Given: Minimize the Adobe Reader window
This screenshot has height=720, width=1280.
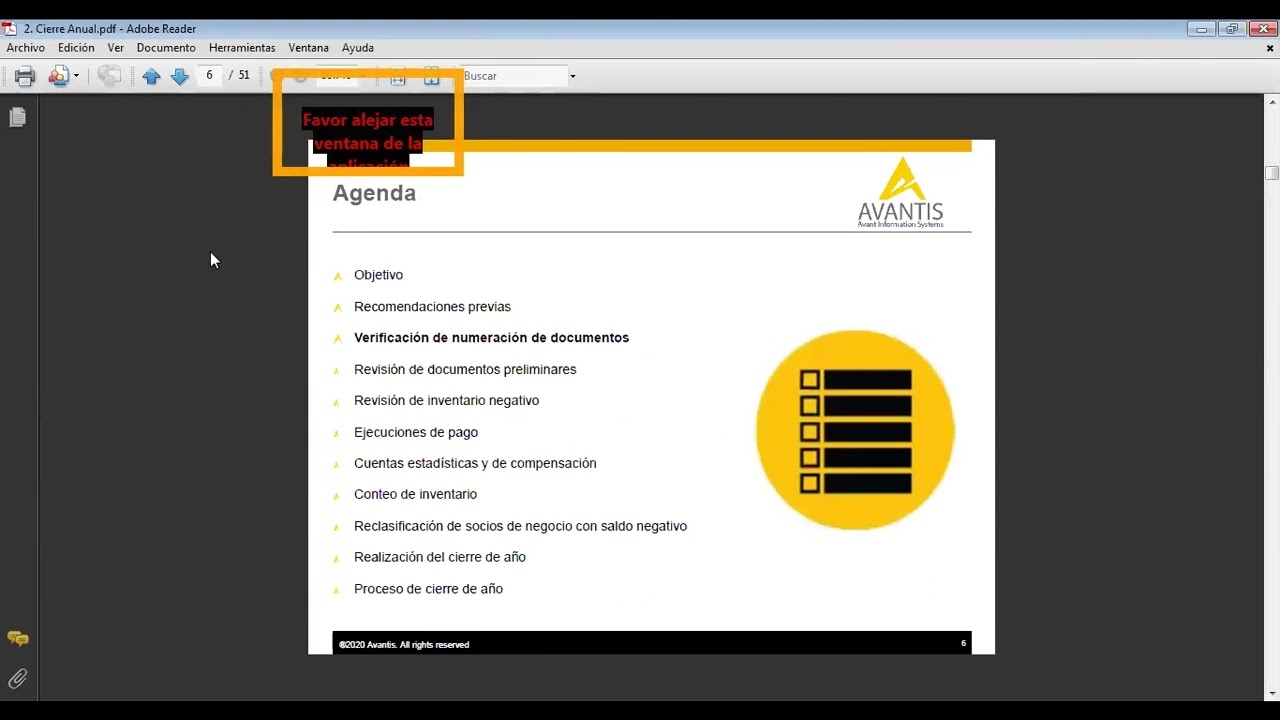Looking at the screenshot, I should pyautogui.click(x=1201, y=29).
